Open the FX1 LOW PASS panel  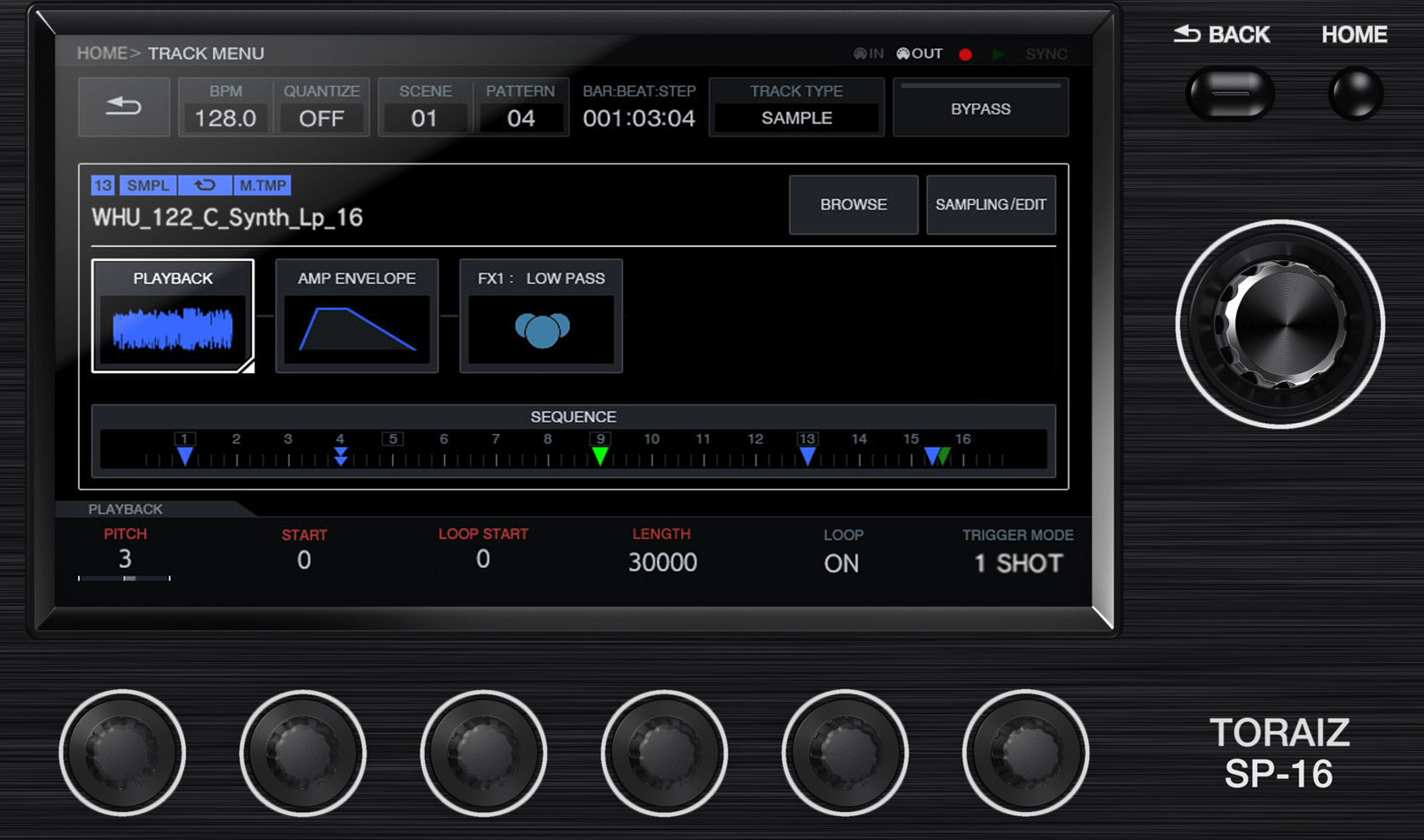pos(540,315)
